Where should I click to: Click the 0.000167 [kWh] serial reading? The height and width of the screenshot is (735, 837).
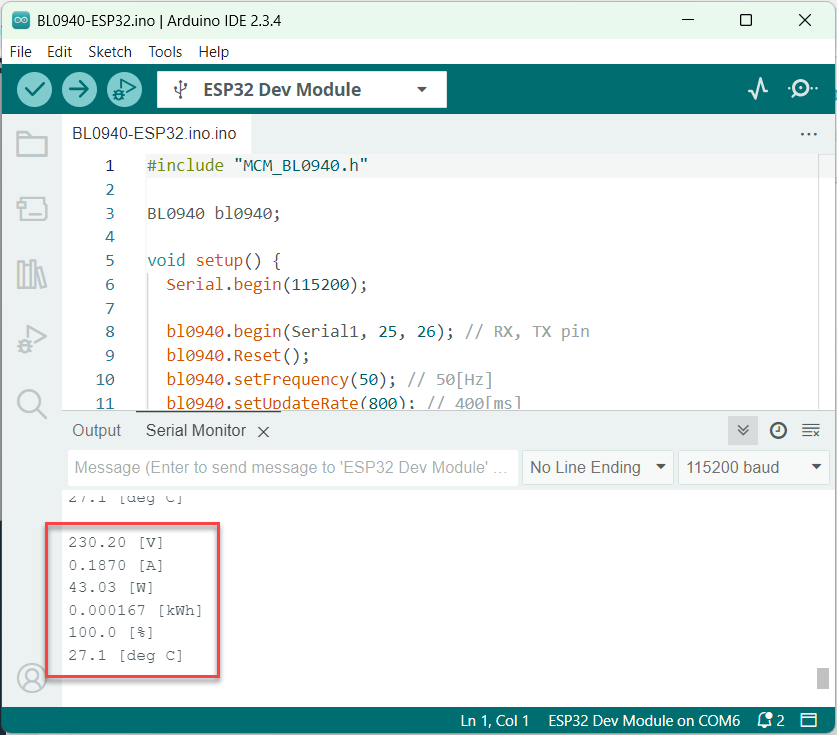click(136, 610)
